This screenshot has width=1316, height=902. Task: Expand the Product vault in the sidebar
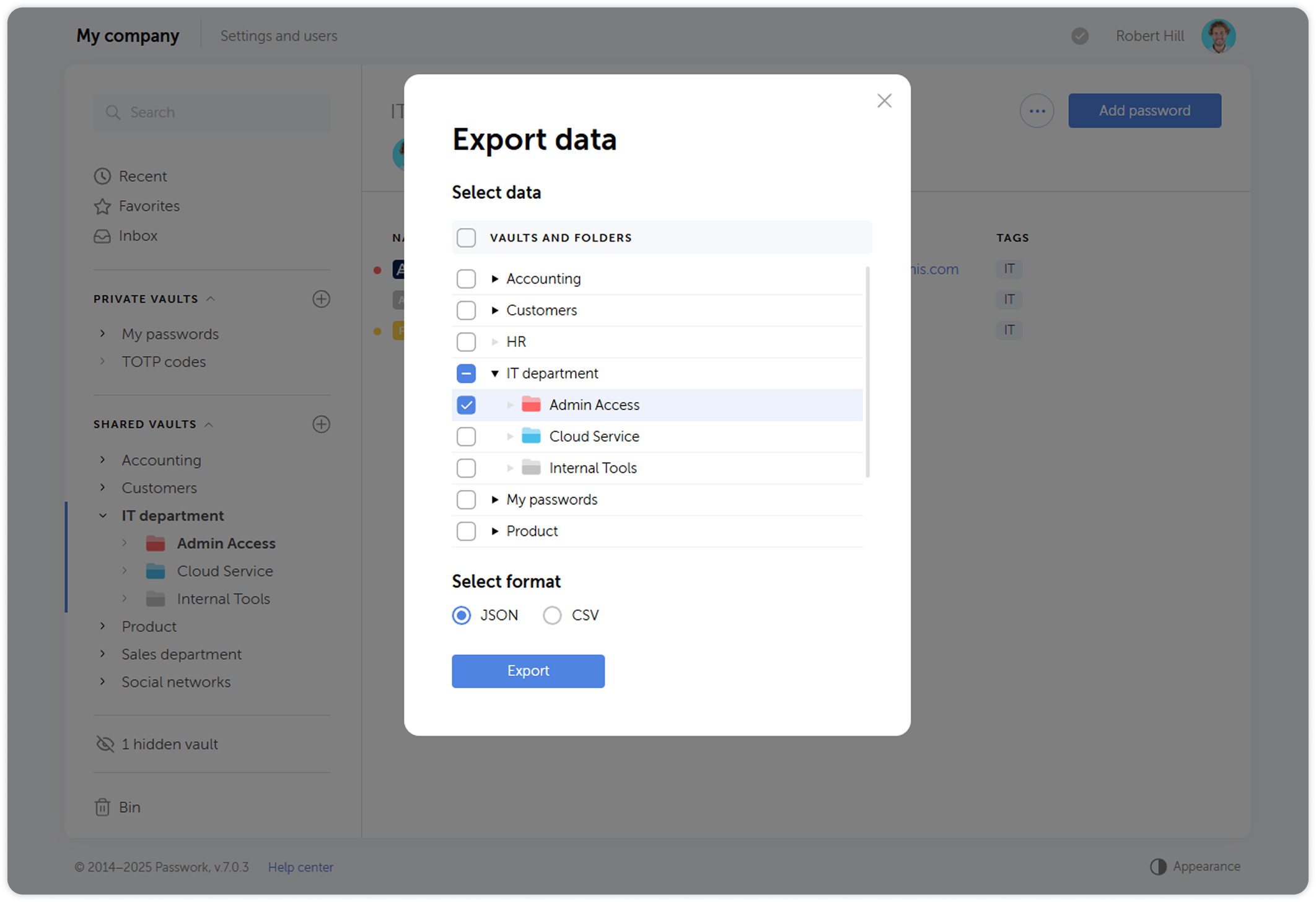point(103,626)
